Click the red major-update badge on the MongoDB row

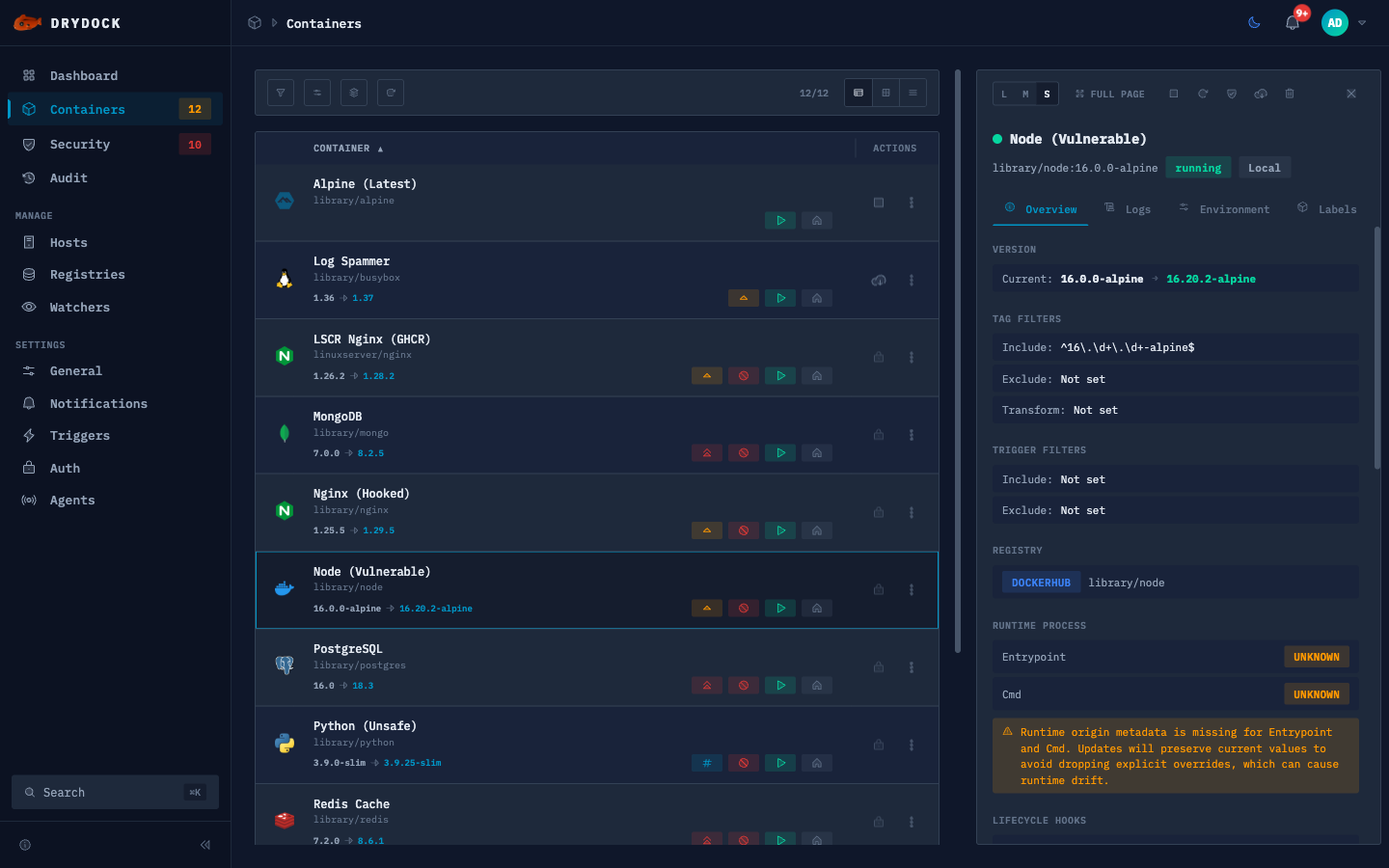707,453
